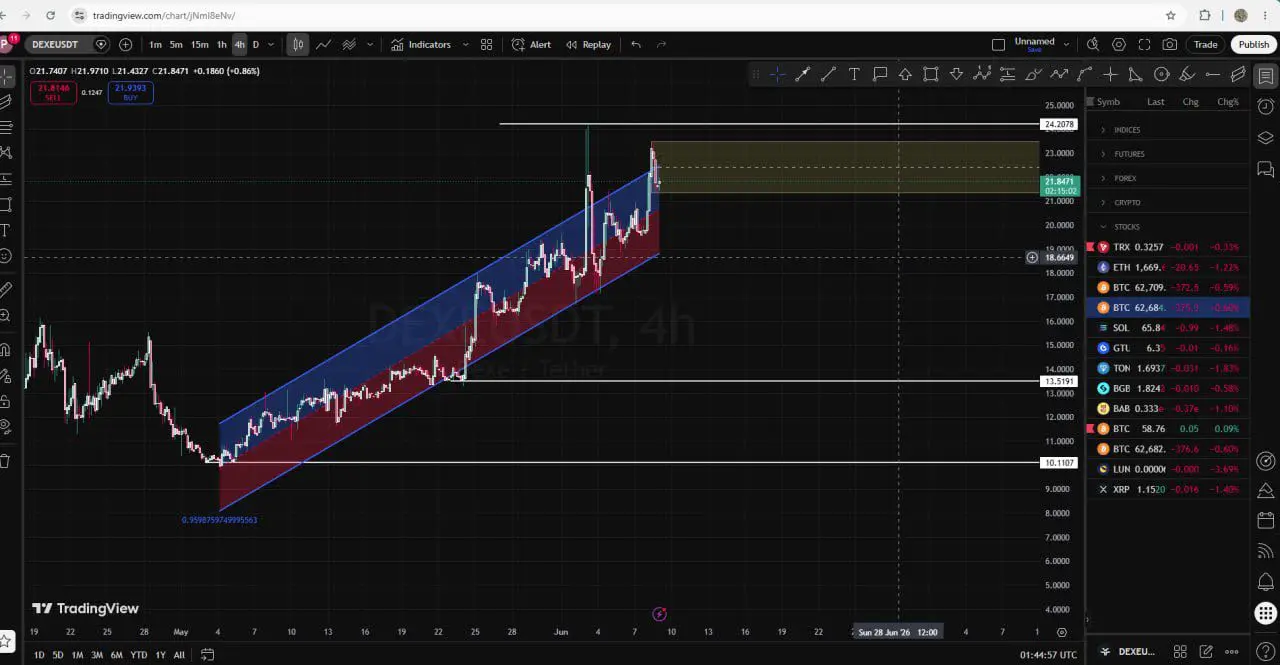Viewport: 1280px width, 665px height.
Task: Select the callout comment tool
Action: click(880, 74)
